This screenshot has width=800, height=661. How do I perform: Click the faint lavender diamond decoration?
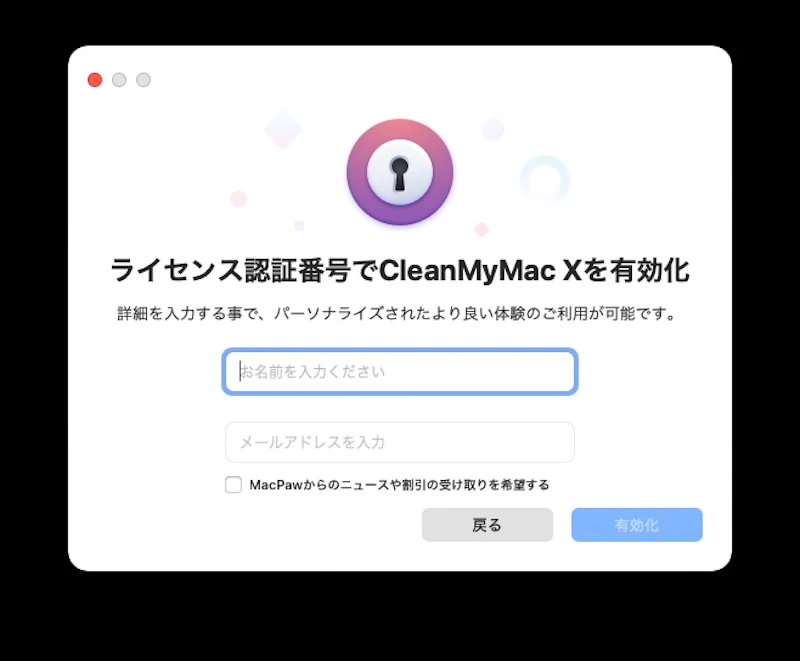click(283, 130)
